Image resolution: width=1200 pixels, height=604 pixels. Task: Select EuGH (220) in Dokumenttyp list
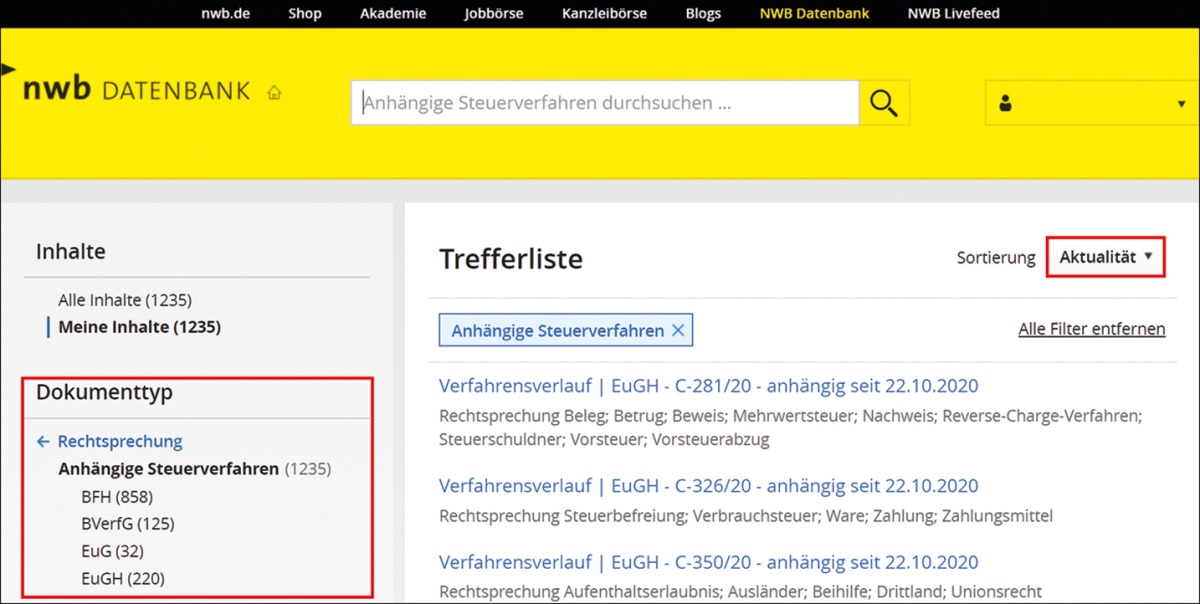[x=123, y=578]
